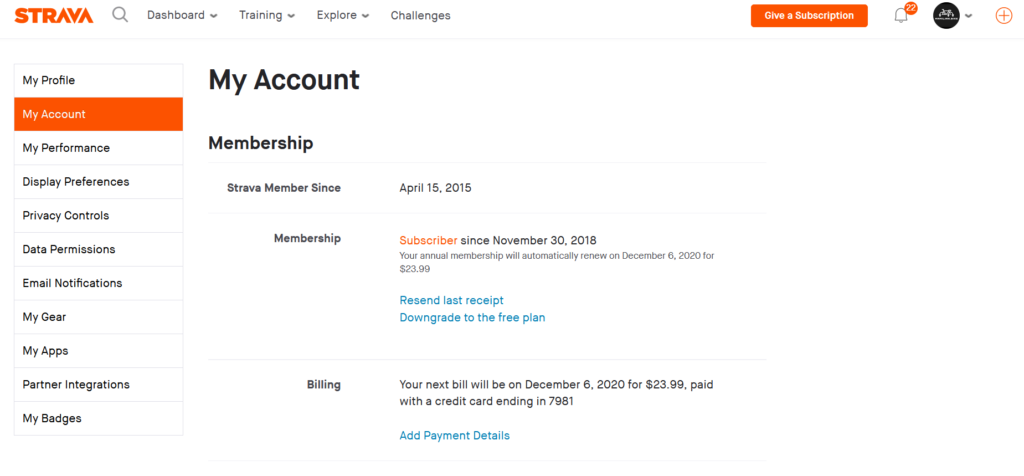Open Privacy Controls settings
Image resolution: width=1024 pixels, height=476 pixels.
click(99, 215)
